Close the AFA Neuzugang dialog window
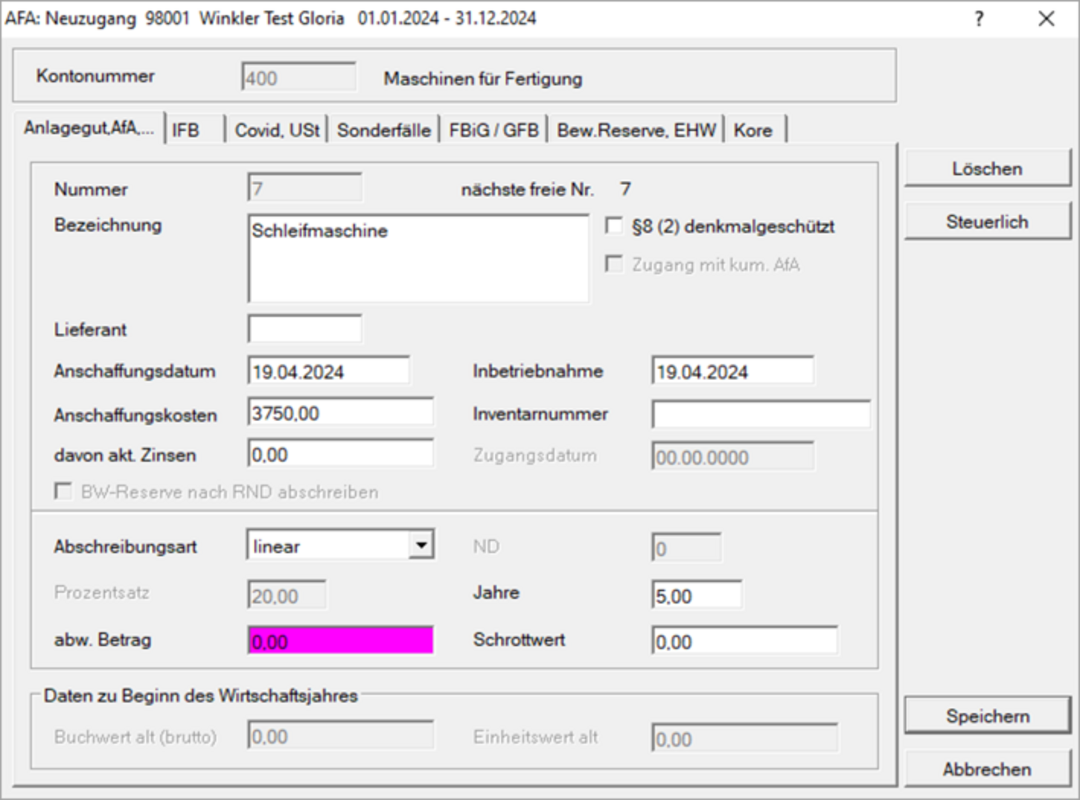 [1046, 19]
